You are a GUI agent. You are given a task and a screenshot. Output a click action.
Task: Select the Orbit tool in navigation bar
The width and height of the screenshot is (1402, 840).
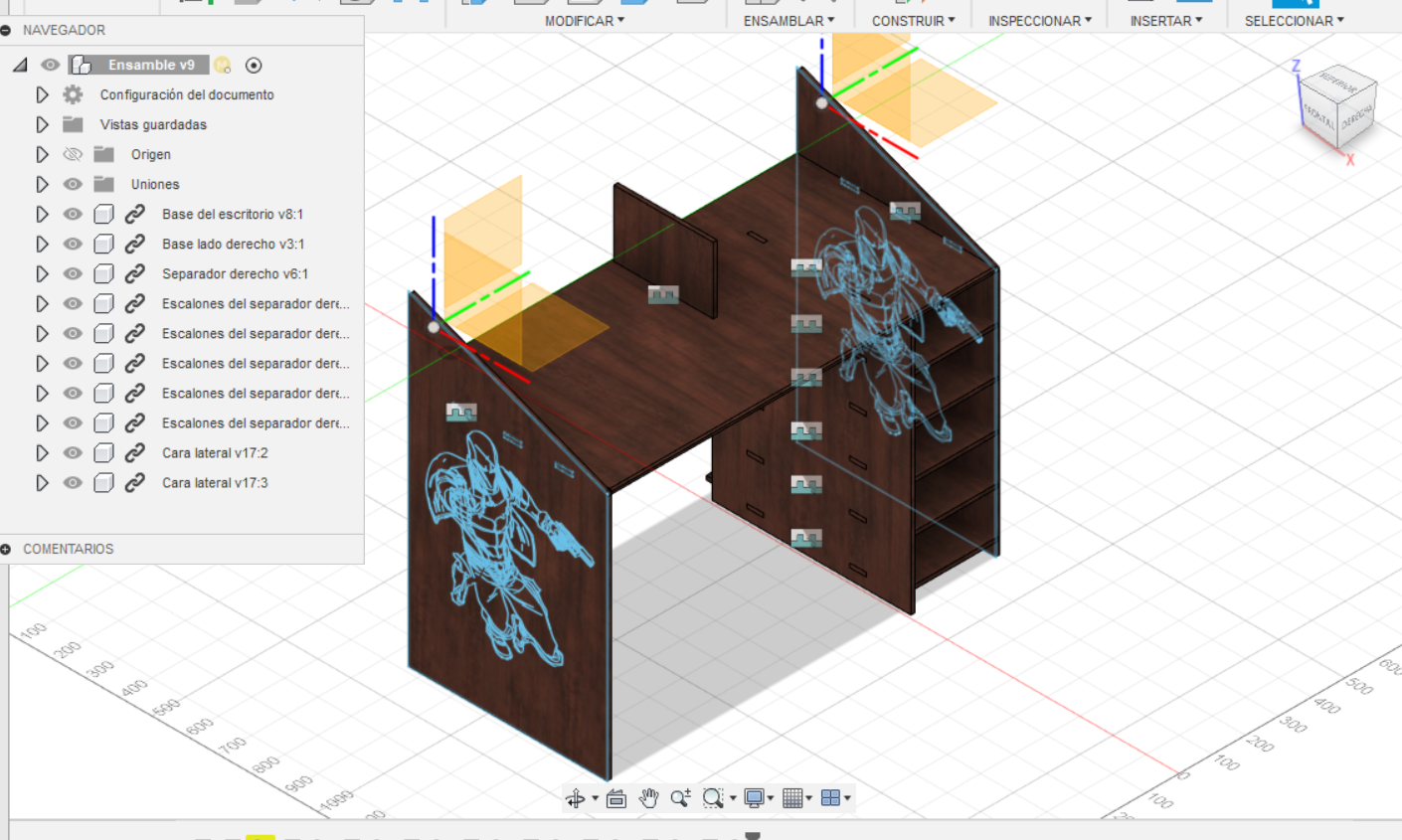(x=576, y=798)
